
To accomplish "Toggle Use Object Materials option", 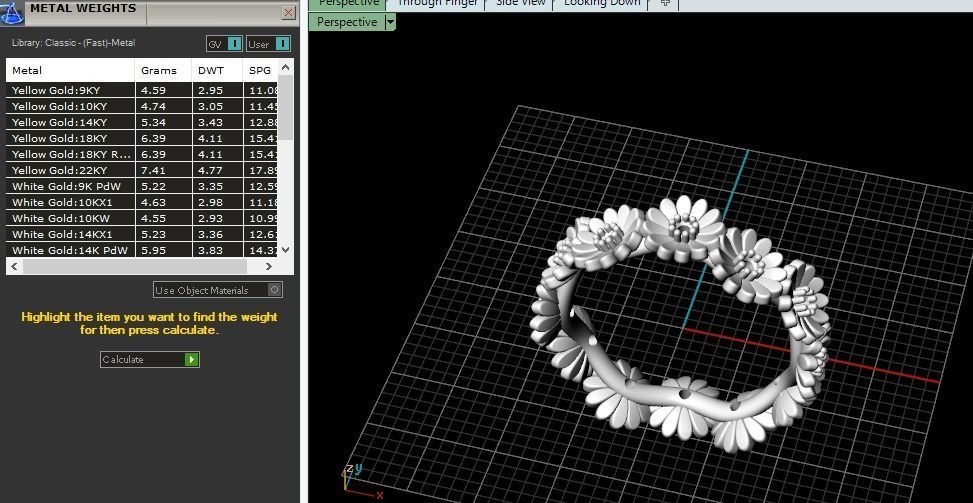I will point(218,290).
